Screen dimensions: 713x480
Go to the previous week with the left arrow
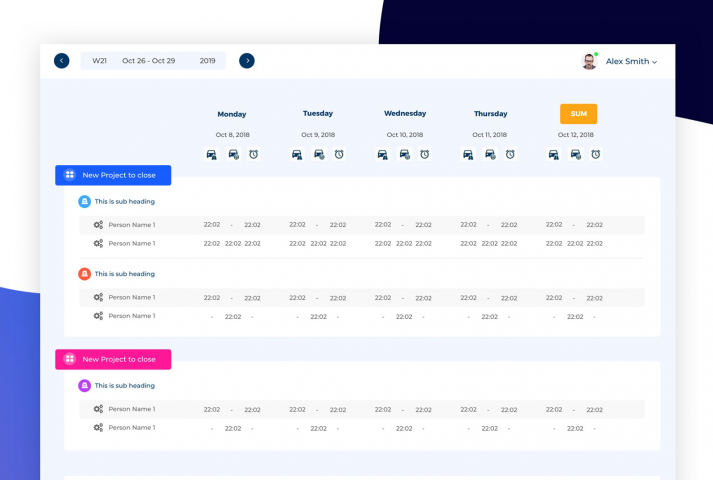click(x=62, y=61)
